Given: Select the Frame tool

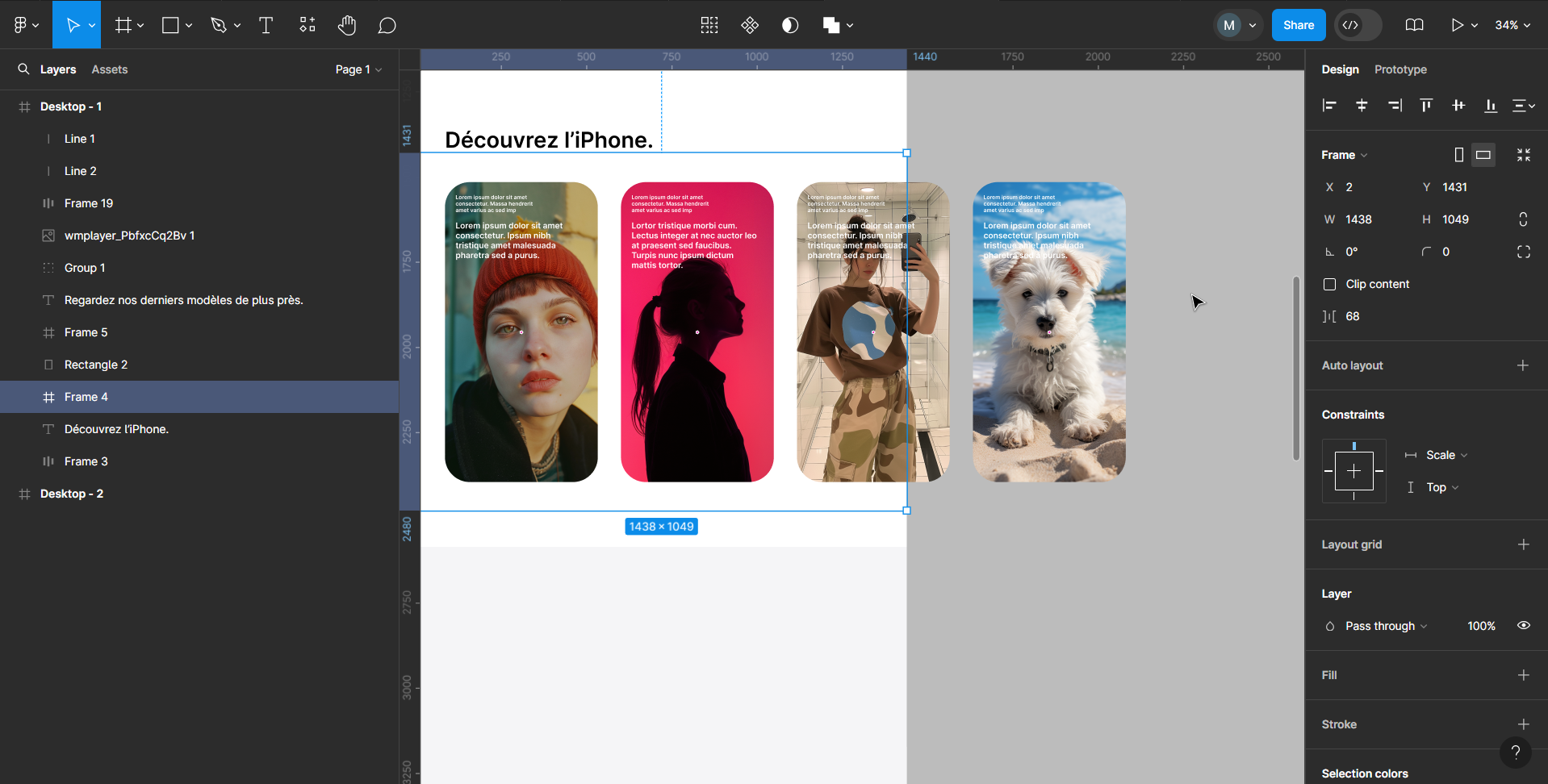Looking at the screenshot, I should [123, 25].
